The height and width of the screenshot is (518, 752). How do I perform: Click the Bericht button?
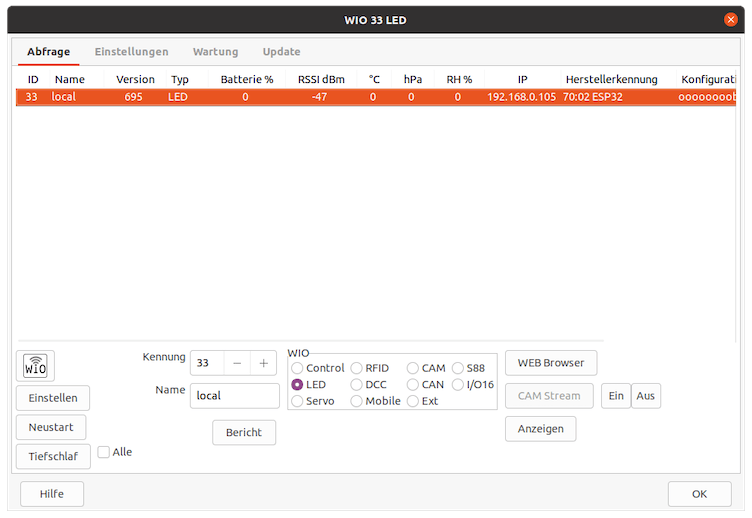click(x=244, y=432)
